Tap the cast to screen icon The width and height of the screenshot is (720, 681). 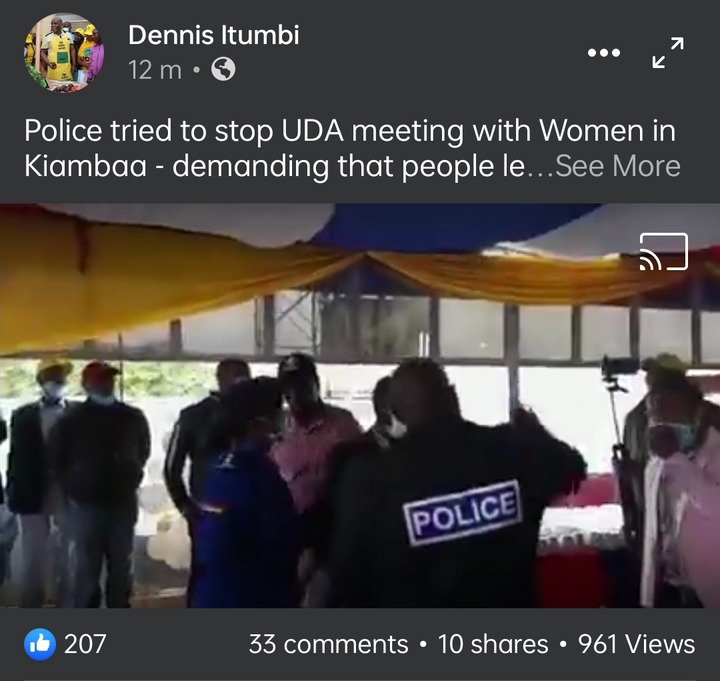coord(664,252)
